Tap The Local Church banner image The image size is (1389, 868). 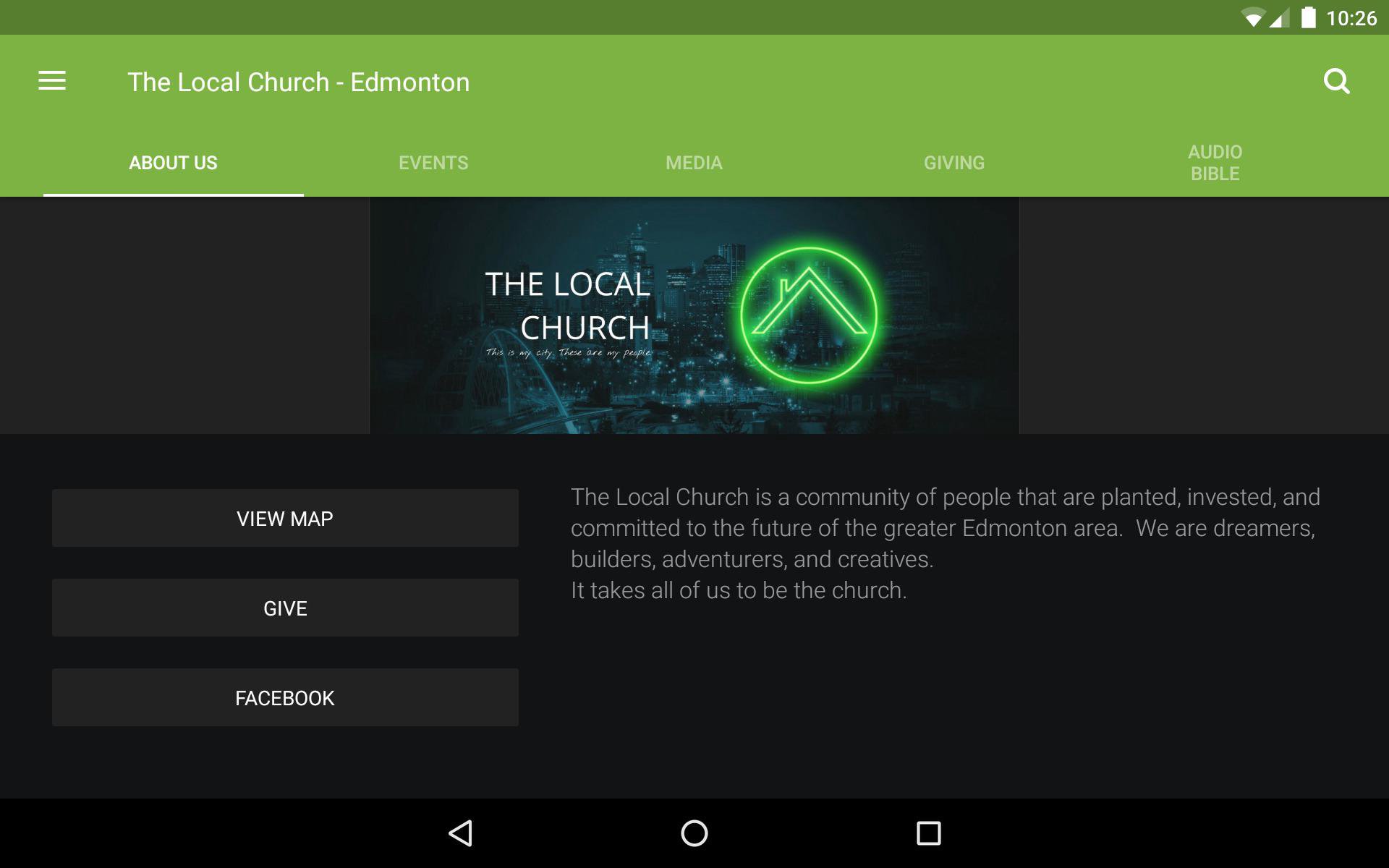[x=694, y=315]
